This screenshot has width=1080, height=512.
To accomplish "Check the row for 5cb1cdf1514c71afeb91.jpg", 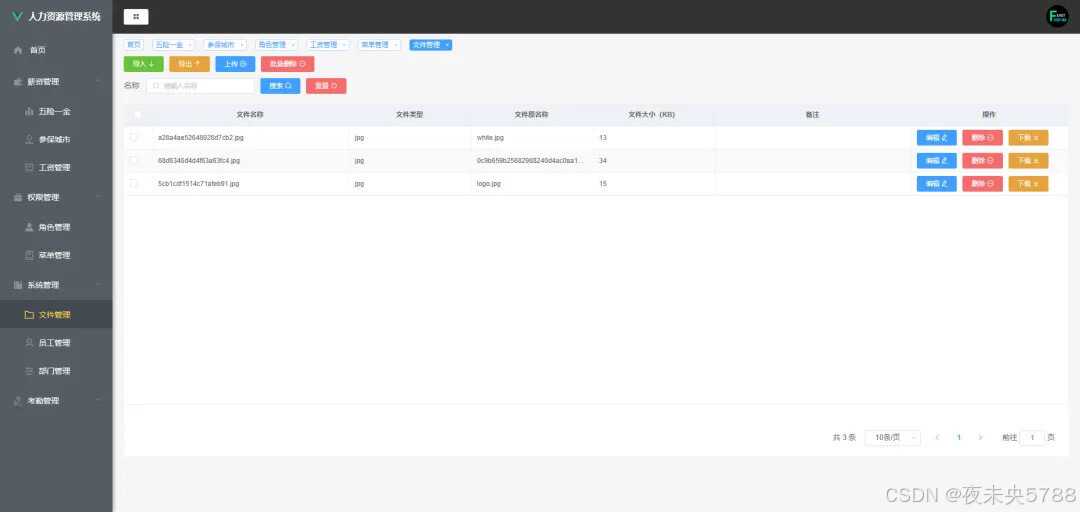I will pos(134,183).
